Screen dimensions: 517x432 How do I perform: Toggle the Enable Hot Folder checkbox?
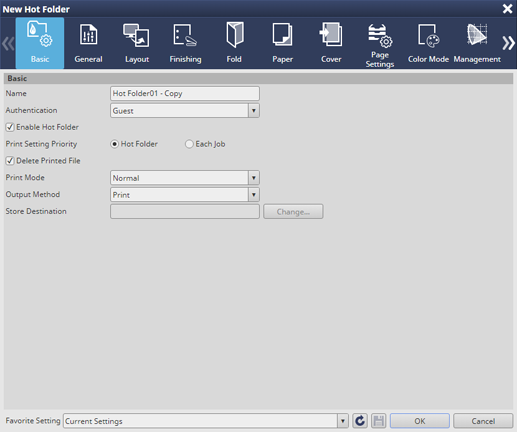pyautogui.click(x=10, y=127)
